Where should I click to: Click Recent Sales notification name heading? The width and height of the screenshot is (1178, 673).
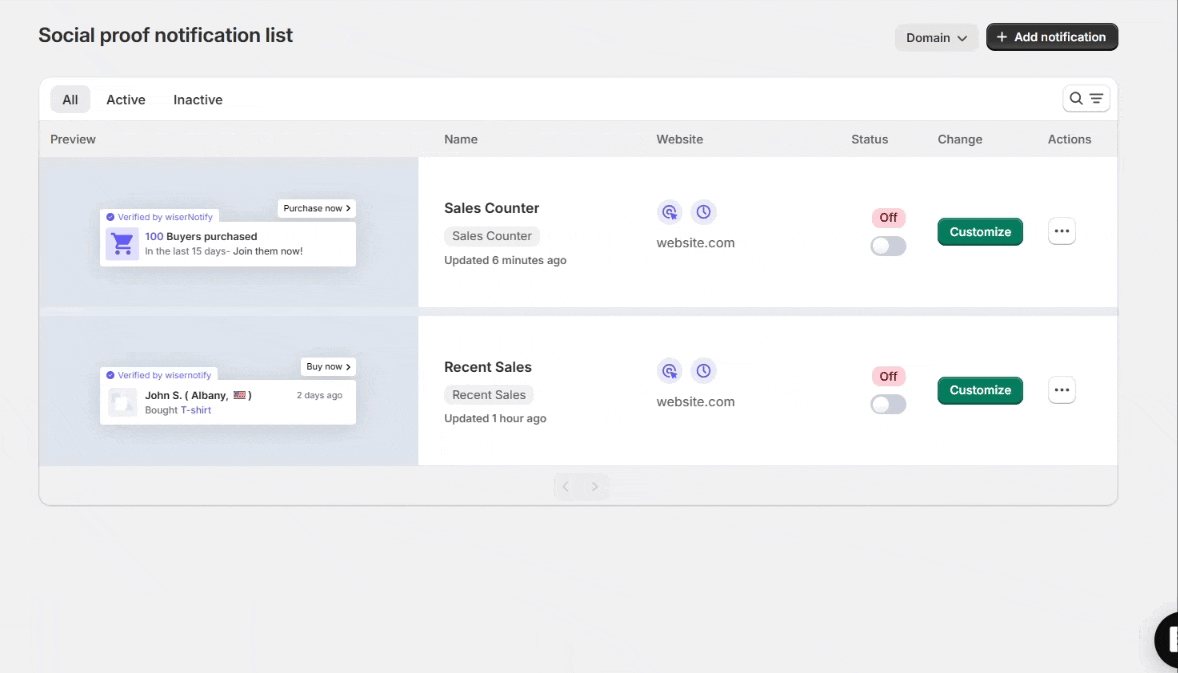[x=488, y=367]
